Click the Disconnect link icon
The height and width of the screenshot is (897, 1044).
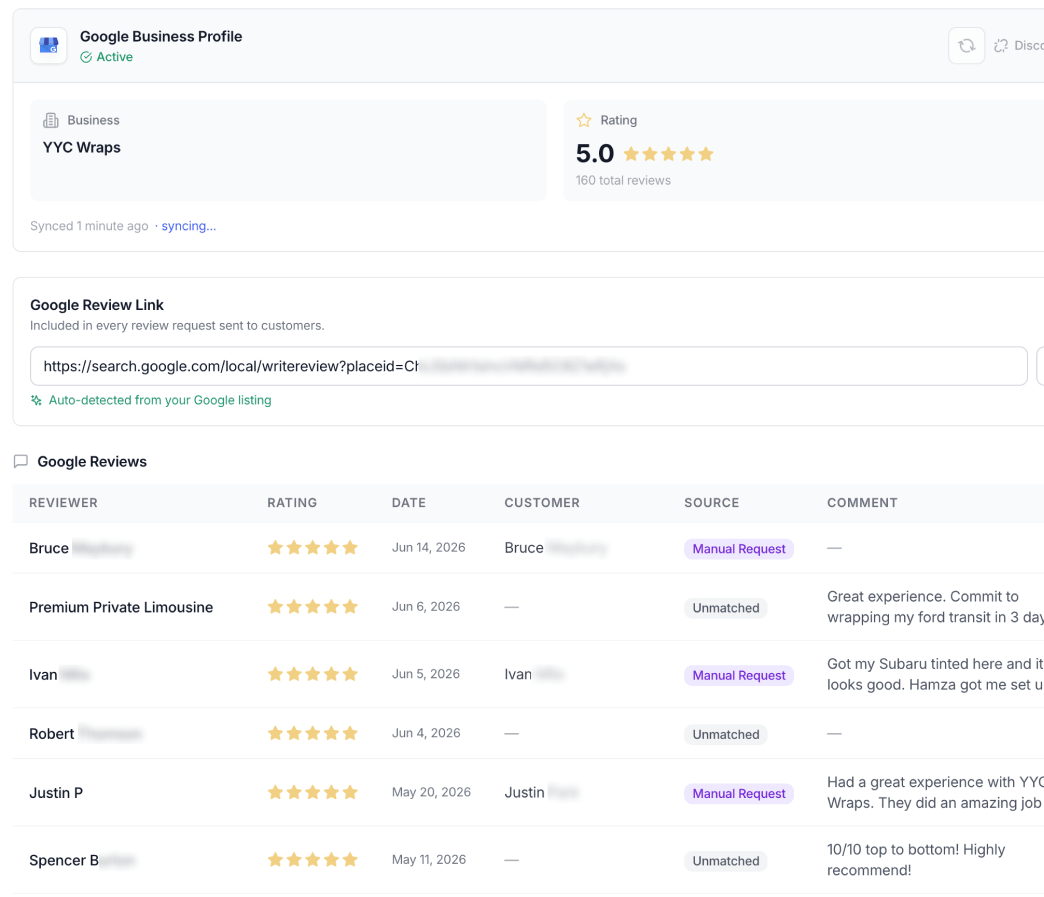1001,45
